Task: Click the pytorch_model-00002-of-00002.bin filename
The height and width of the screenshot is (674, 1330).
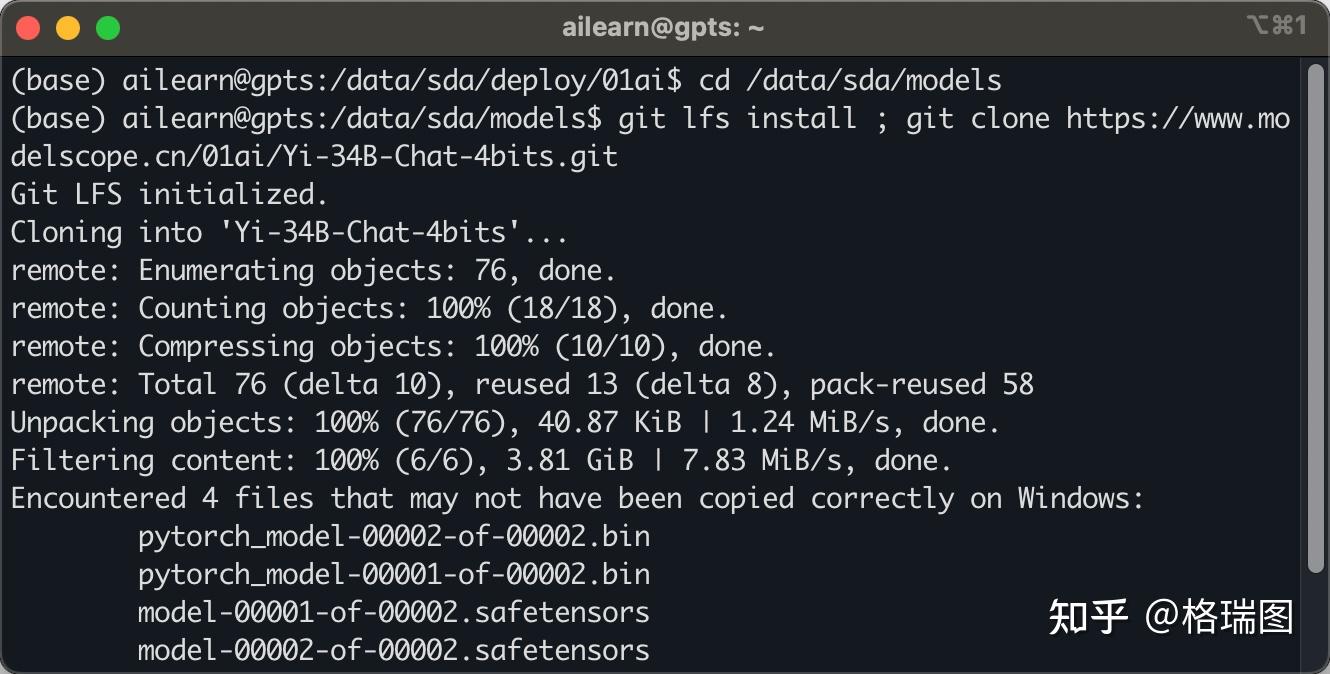Action: (394, 537)
